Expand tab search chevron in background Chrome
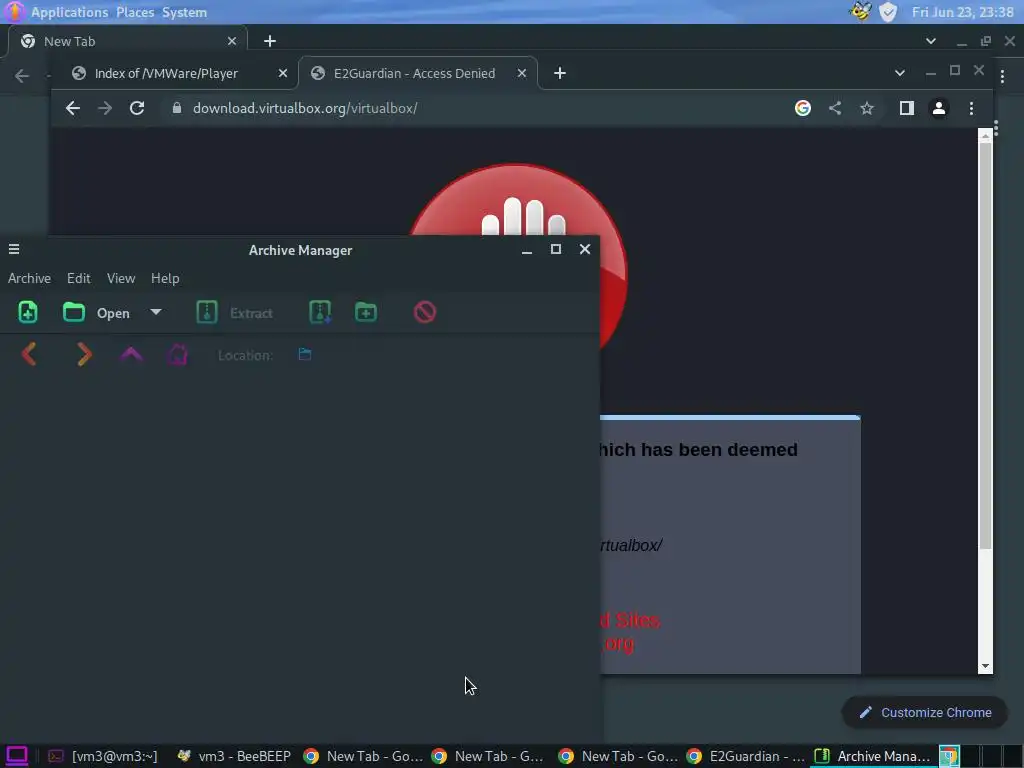This screenshot has height=768, width=1024. (x=931, y=41)
